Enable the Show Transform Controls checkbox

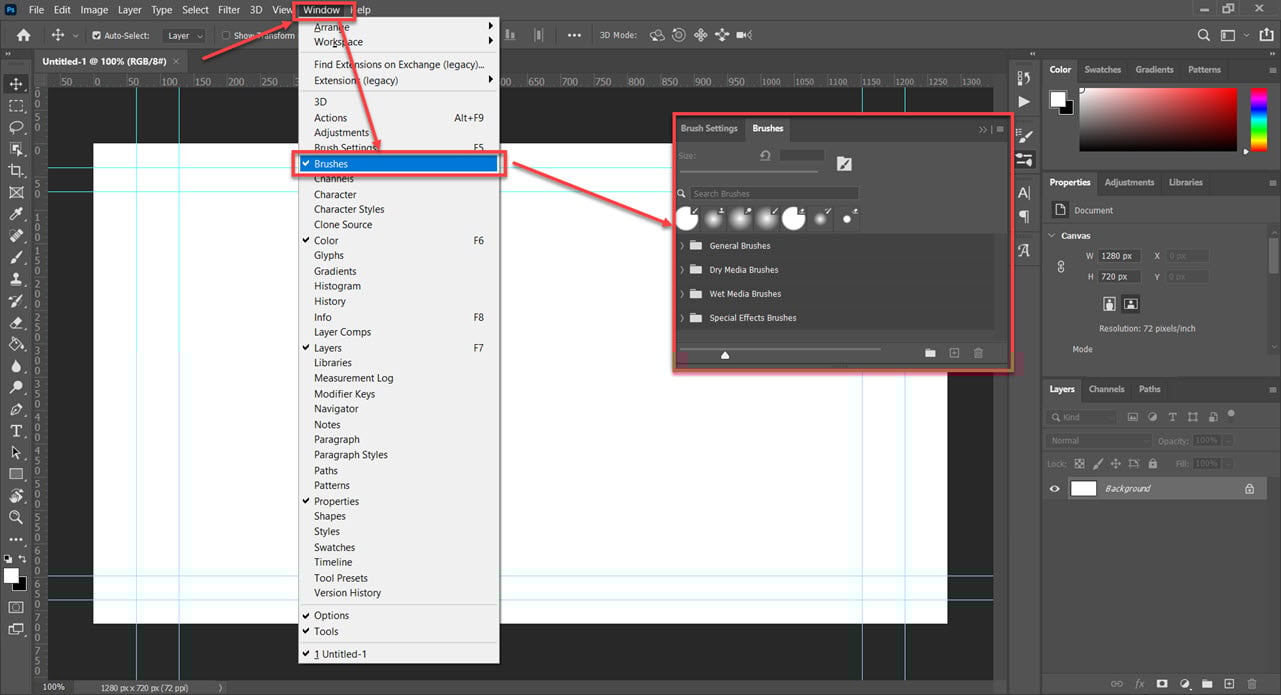tap(226, 36)
